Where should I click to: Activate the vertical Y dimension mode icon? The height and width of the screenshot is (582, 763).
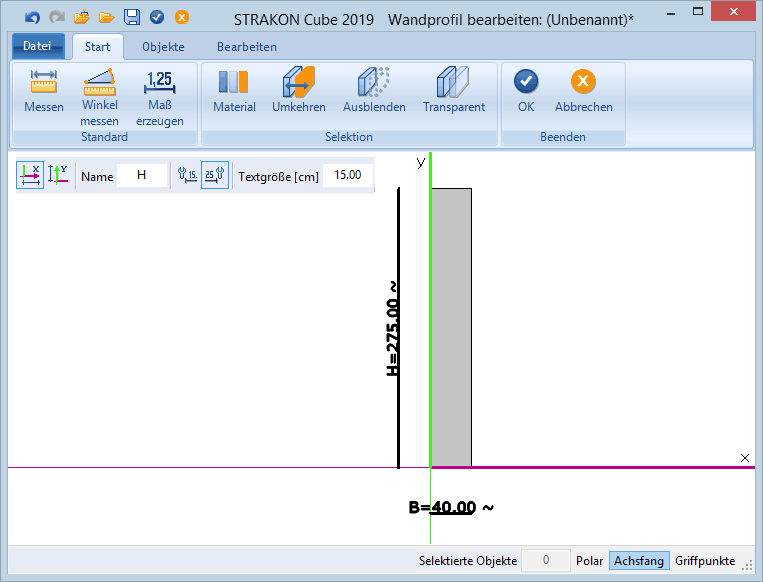click(58, 175)
